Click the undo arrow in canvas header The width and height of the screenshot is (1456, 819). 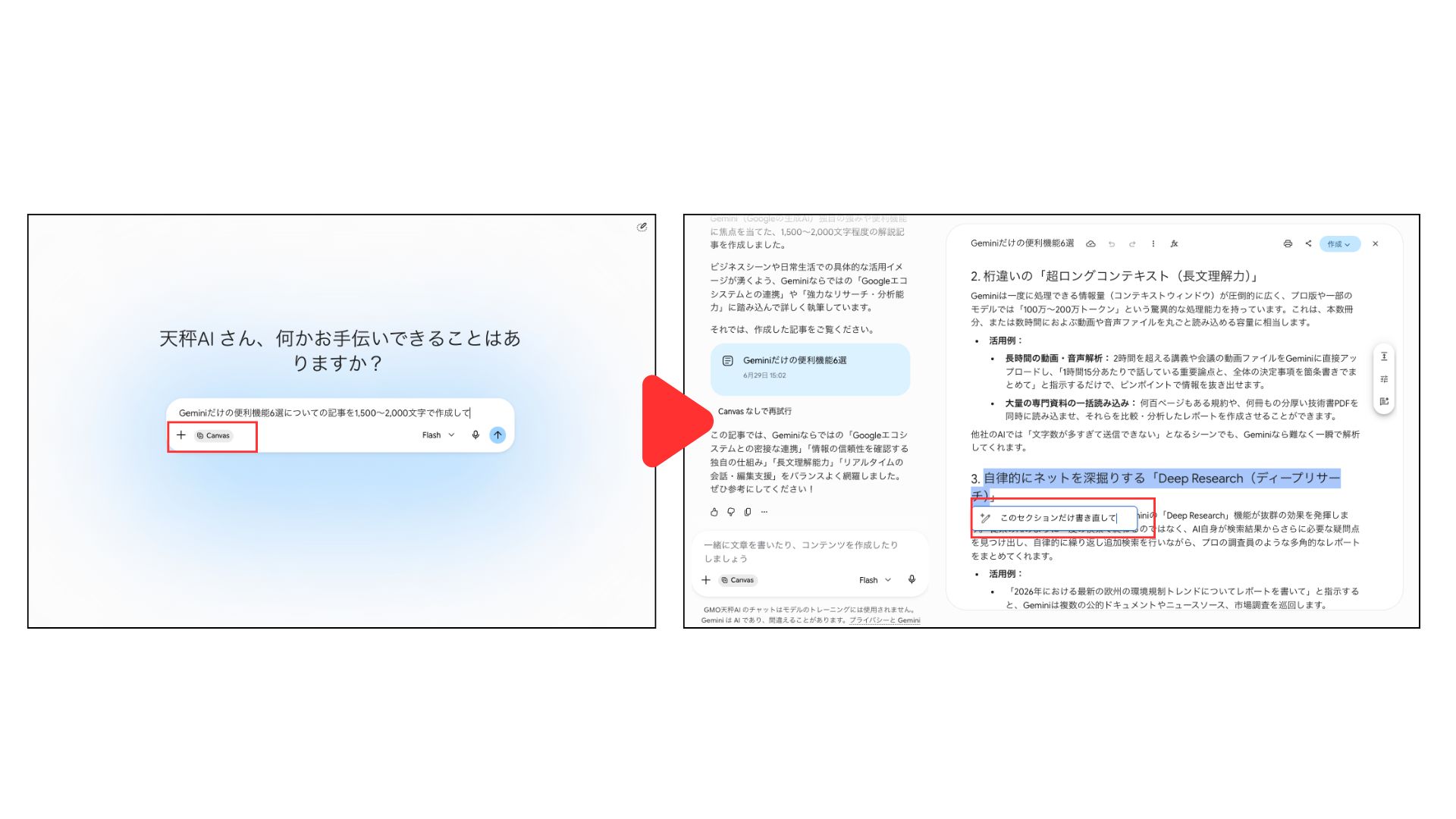point(1112,244)
